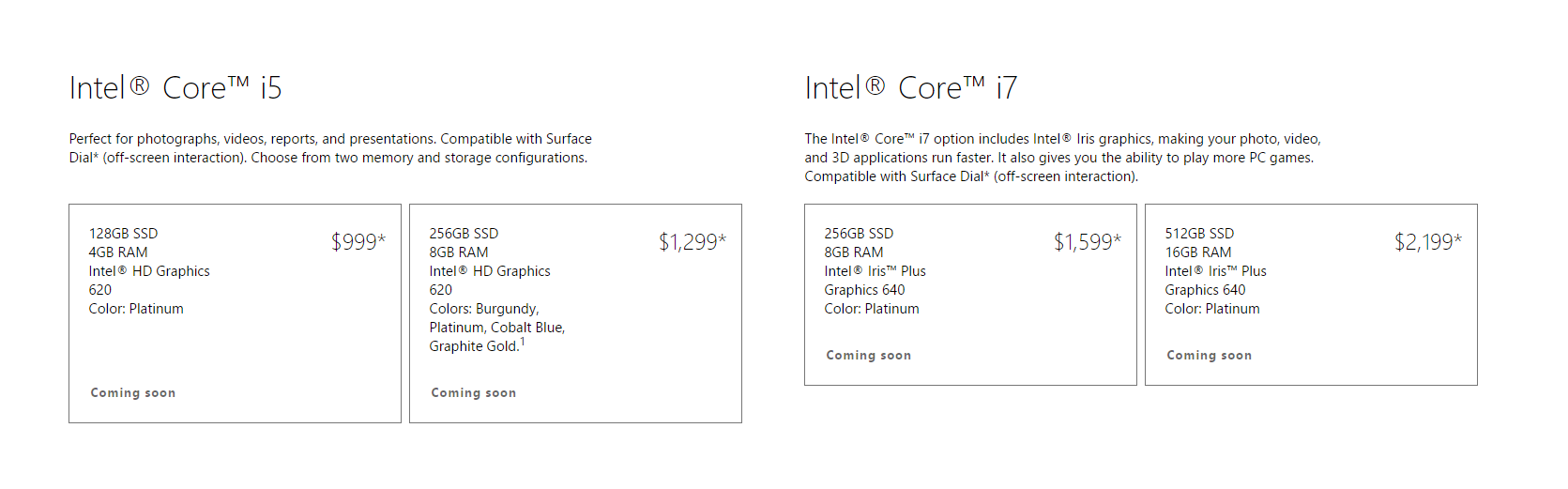
Task: Click the $2,199 price
Action: (x=1428, y=242)
